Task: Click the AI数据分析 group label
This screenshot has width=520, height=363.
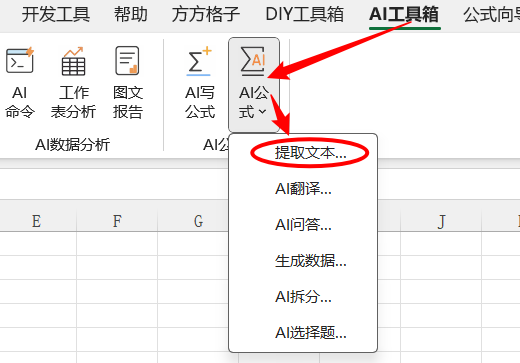Action: tap(73, 145)
